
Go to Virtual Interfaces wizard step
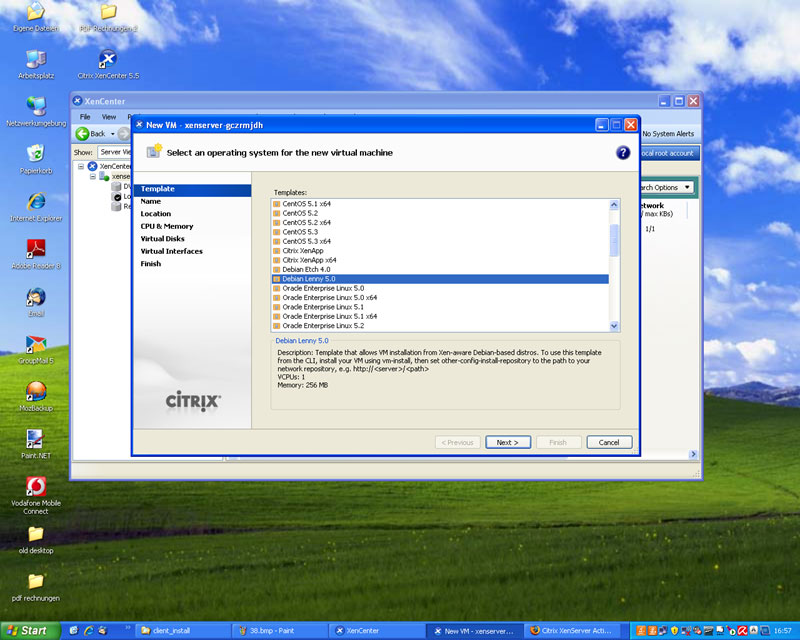(x=192, y=251)
